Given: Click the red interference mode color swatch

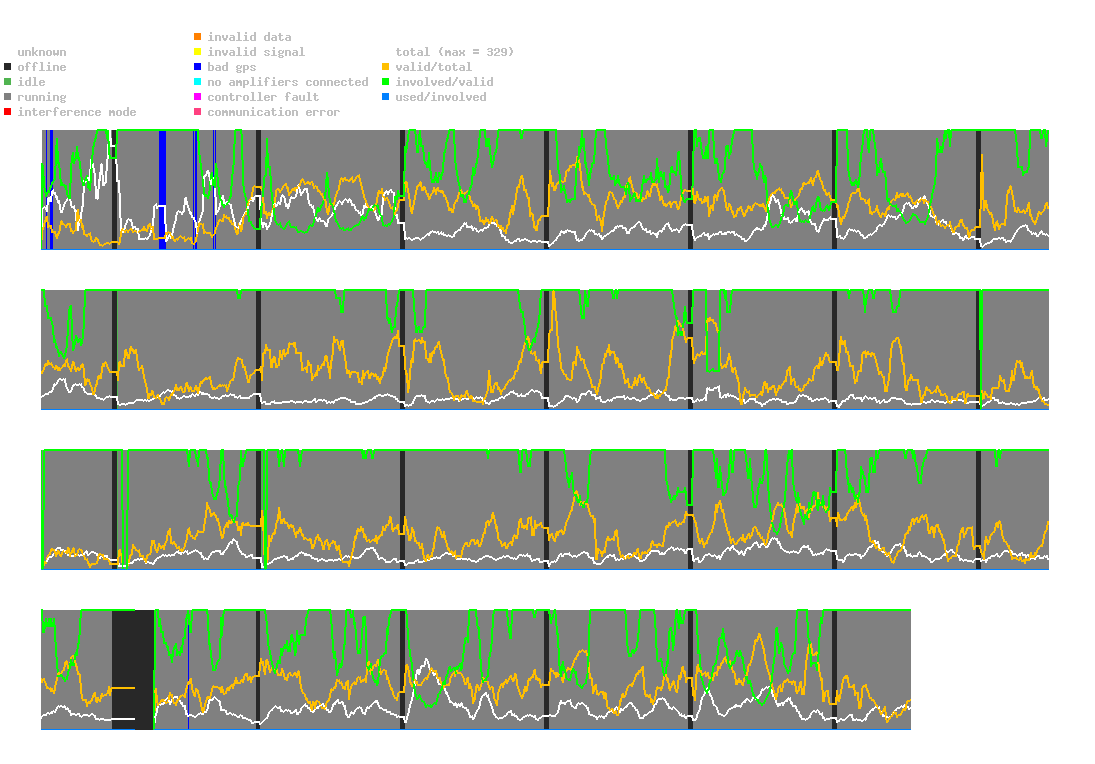Looking at the screenshot, I should click(8, 112).
